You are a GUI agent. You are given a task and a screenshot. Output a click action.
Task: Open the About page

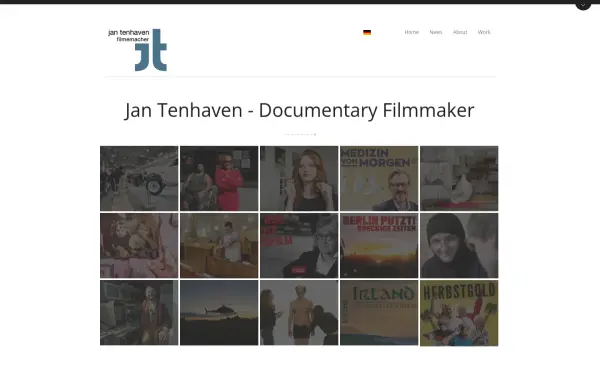pyautogui.click(x=460, y=32)
